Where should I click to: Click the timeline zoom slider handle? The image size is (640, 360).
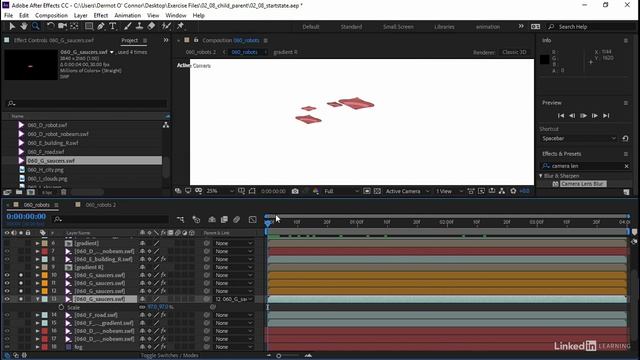pyautogui.click(x=278, y=356)
